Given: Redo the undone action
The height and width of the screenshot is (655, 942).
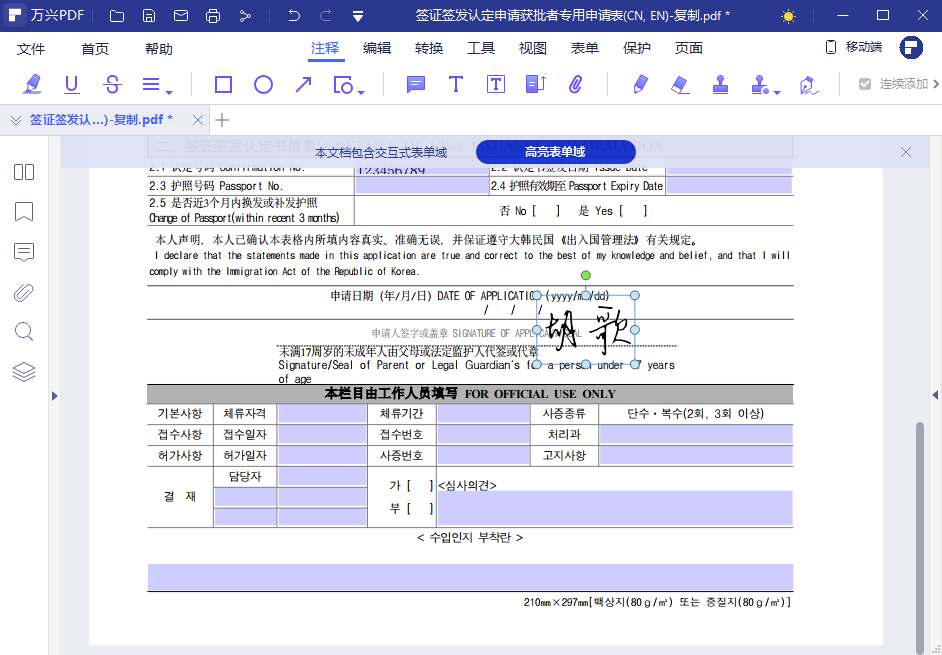Looking at the screenshot, I should click(x=326, y=16).
